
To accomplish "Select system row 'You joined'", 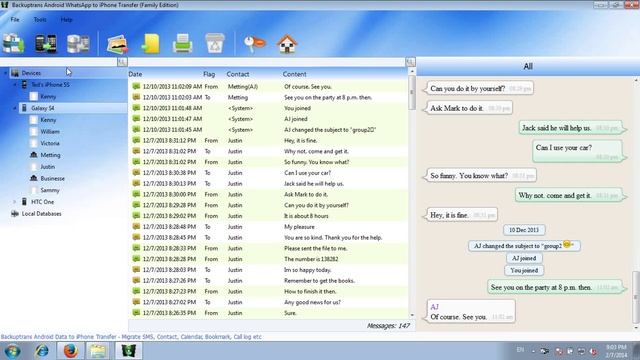I will pos(268,108).
